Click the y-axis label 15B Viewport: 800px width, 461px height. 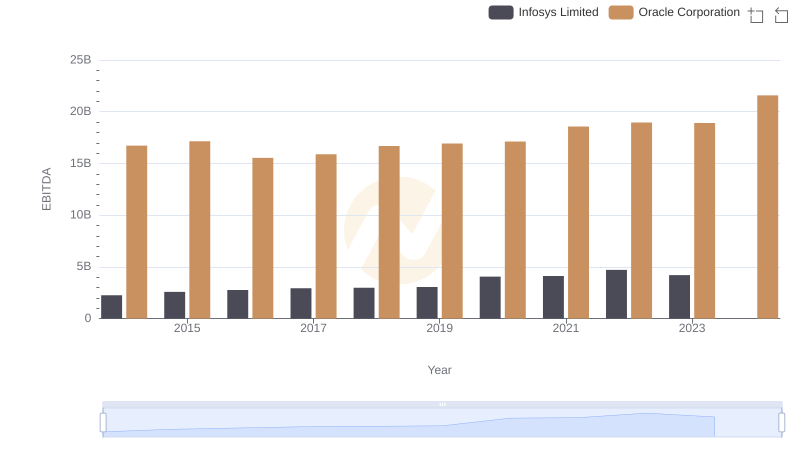tap(81, 163)
